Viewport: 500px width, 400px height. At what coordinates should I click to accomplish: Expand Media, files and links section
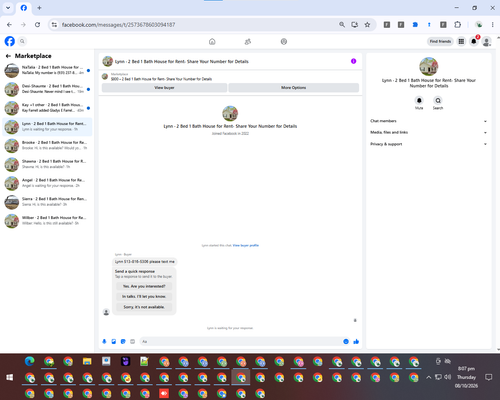(x=428, y=132)
